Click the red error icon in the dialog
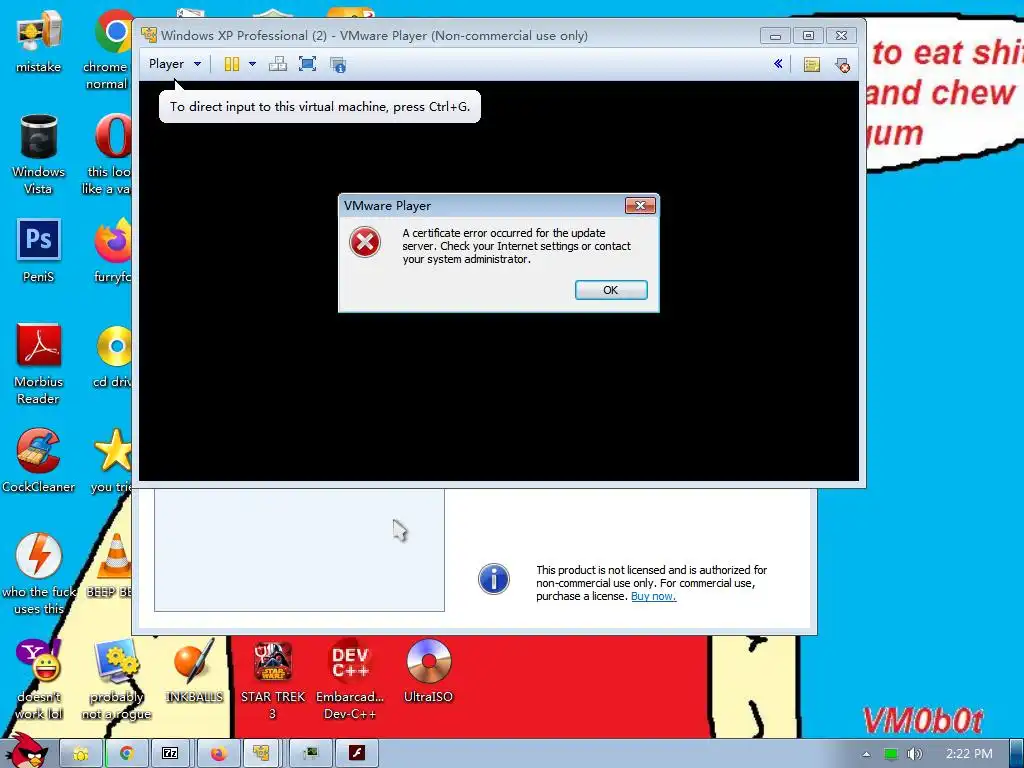The image size is (1024, 768). pos(365,242)
